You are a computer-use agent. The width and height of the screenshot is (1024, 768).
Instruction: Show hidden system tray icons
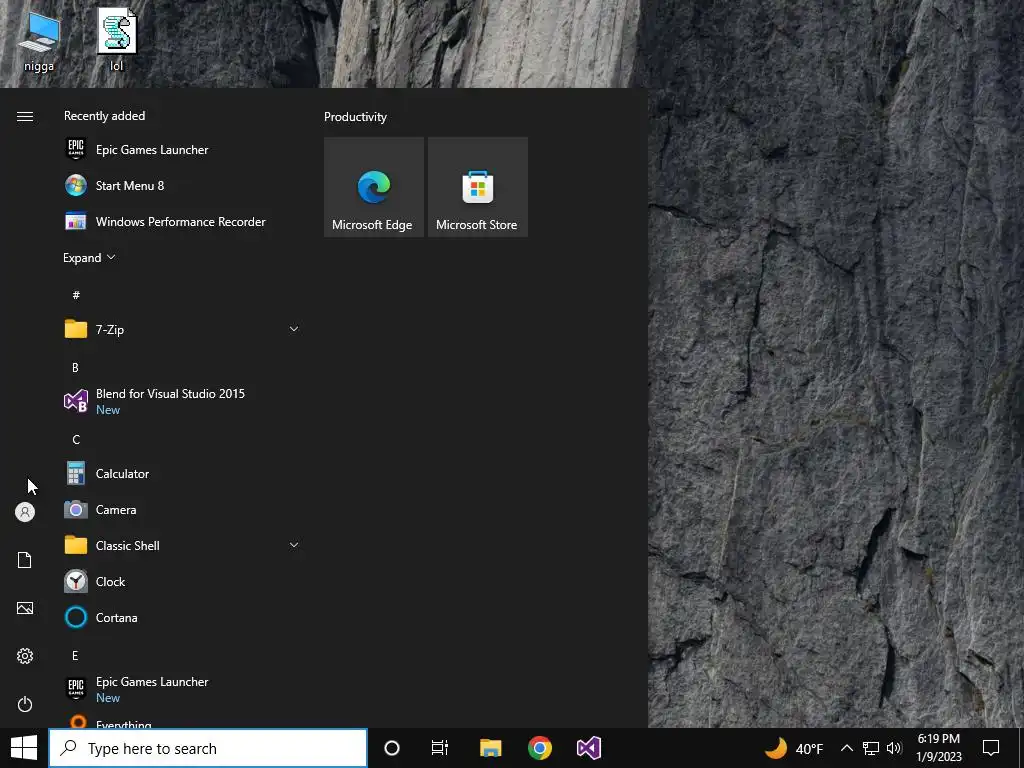tap(846, 748)
